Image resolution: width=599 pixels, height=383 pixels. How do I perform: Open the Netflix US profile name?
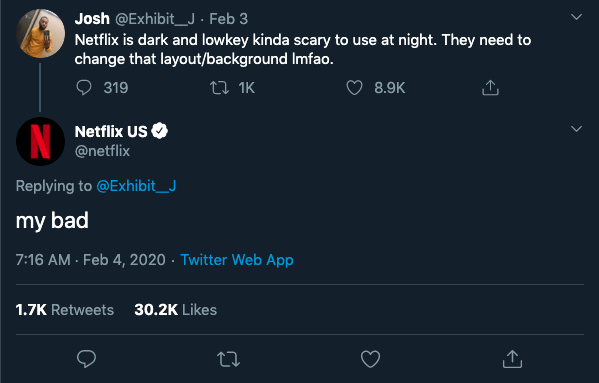[x=111, y=132]
